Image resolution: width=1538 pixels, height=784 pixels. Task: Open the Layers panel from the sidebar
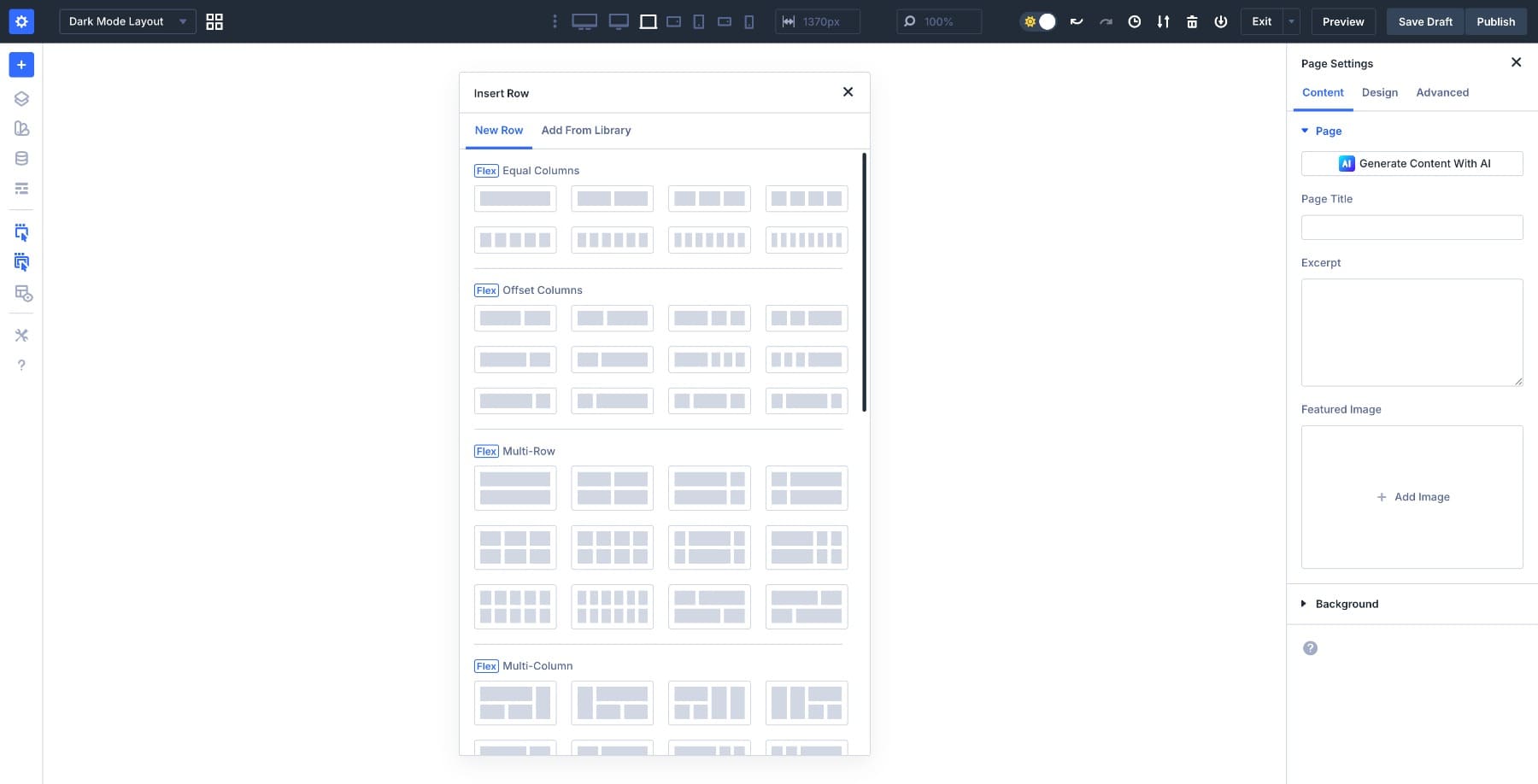point(21,99)
